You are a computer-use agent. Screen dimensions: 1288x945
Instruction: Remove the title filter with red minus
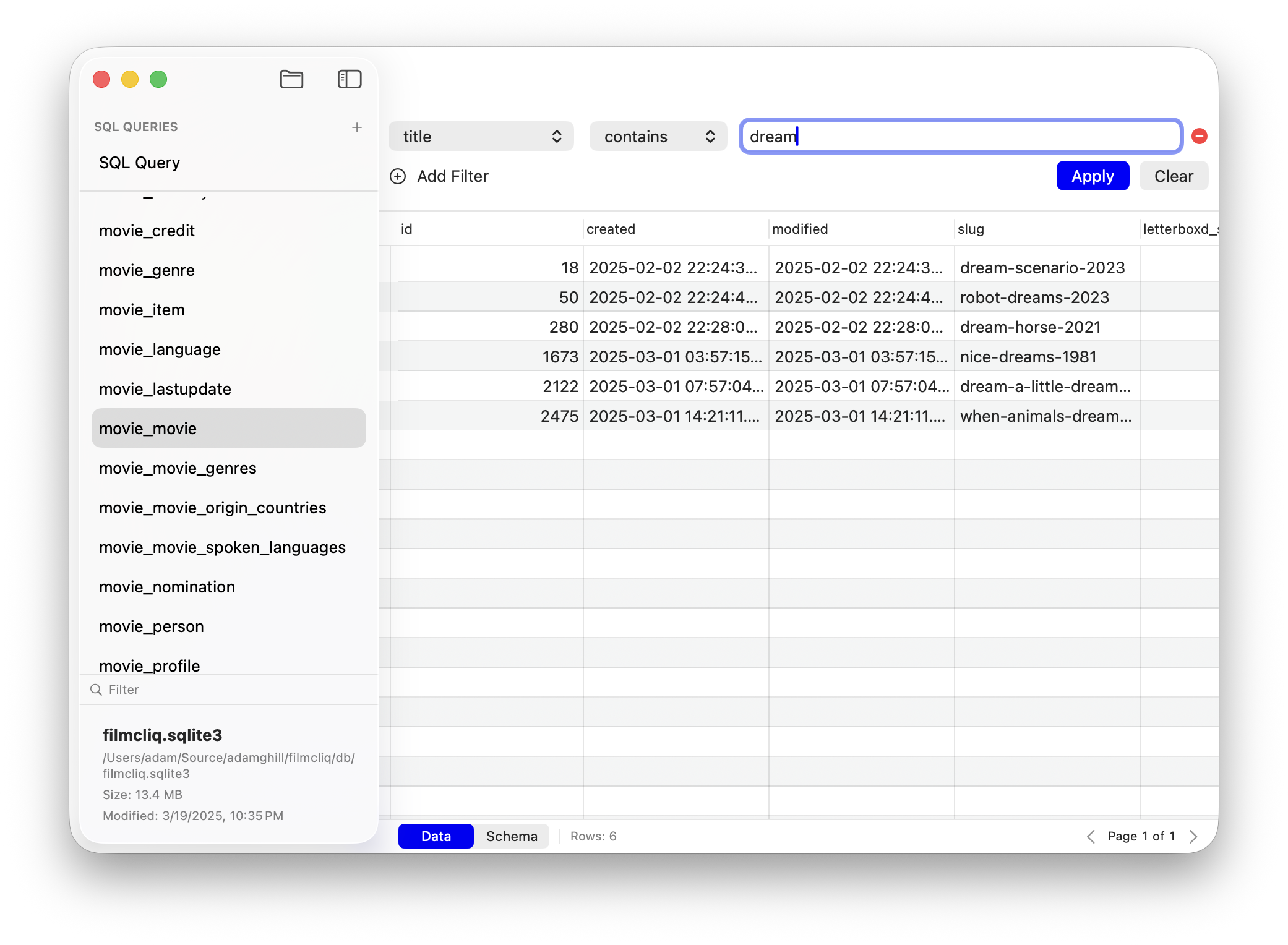tap(1200, 136)
